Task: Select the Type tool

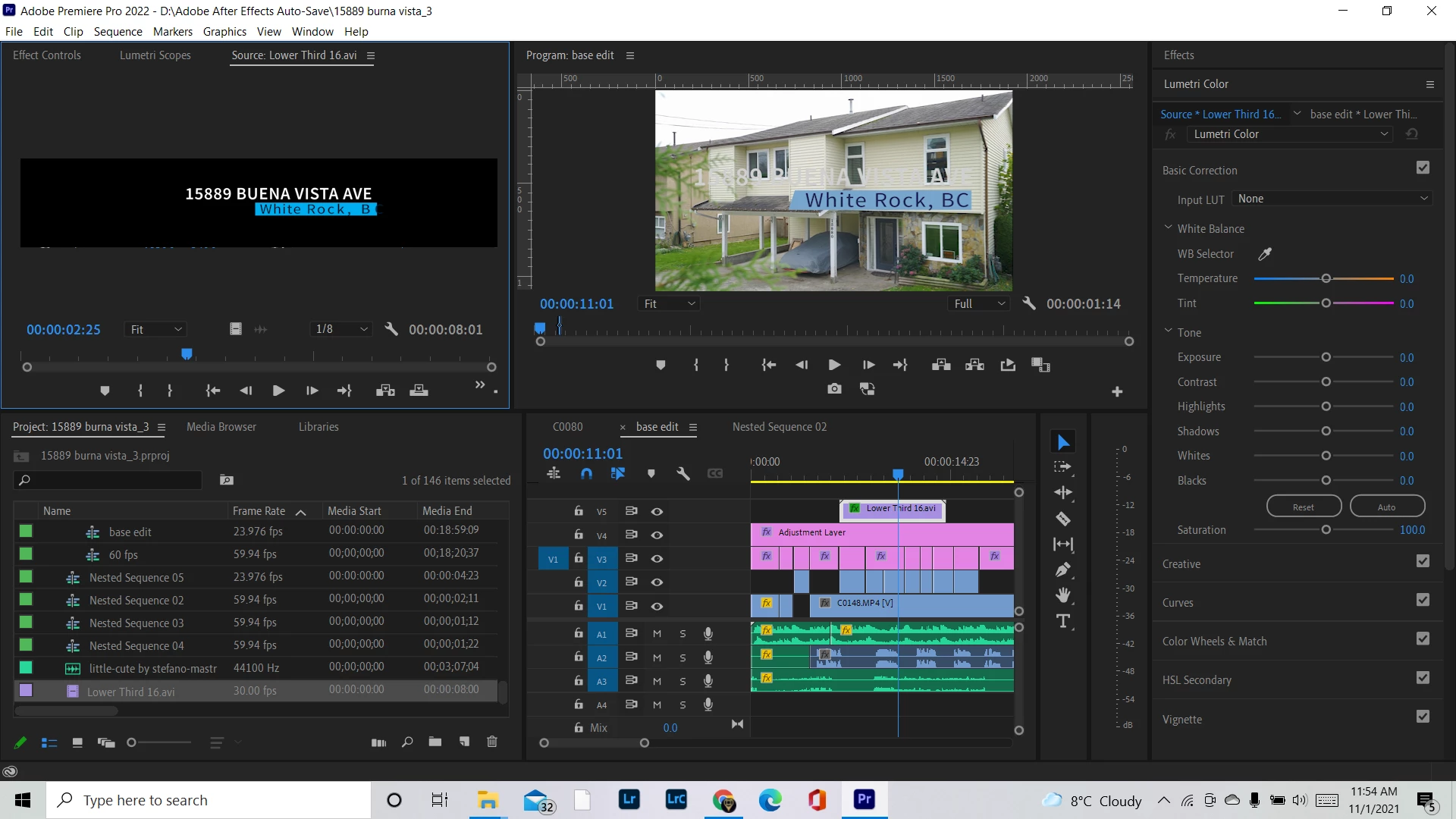Action: click(1063, 621)
